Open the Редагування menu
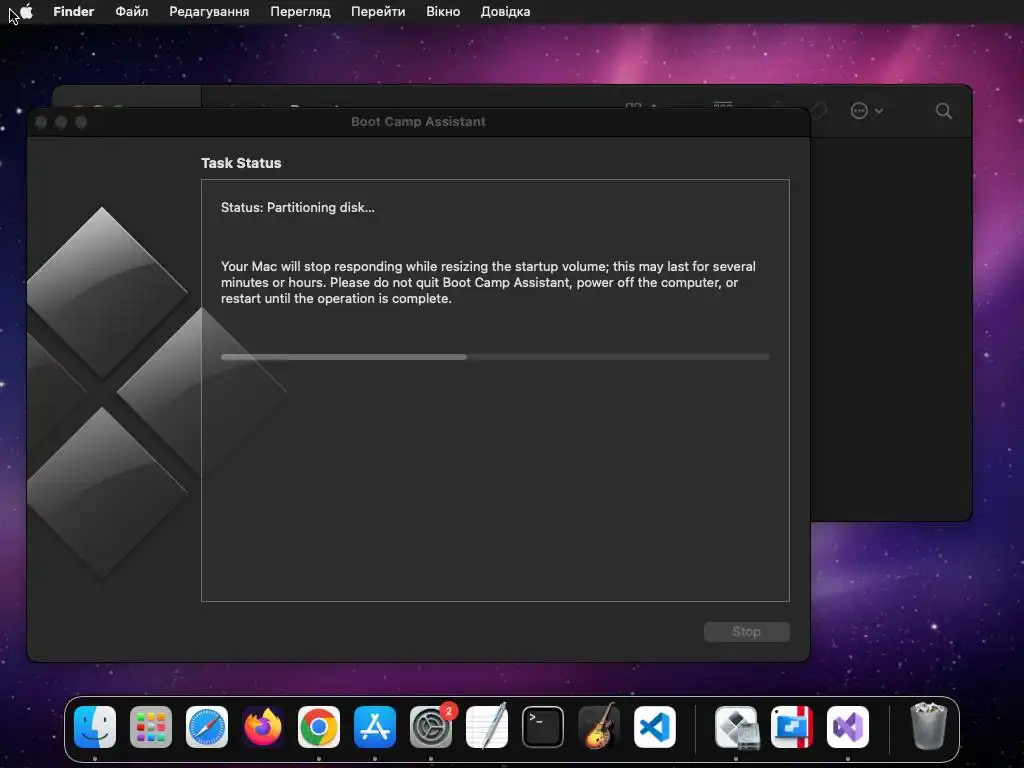1024x768 pixels. (209, 11)
